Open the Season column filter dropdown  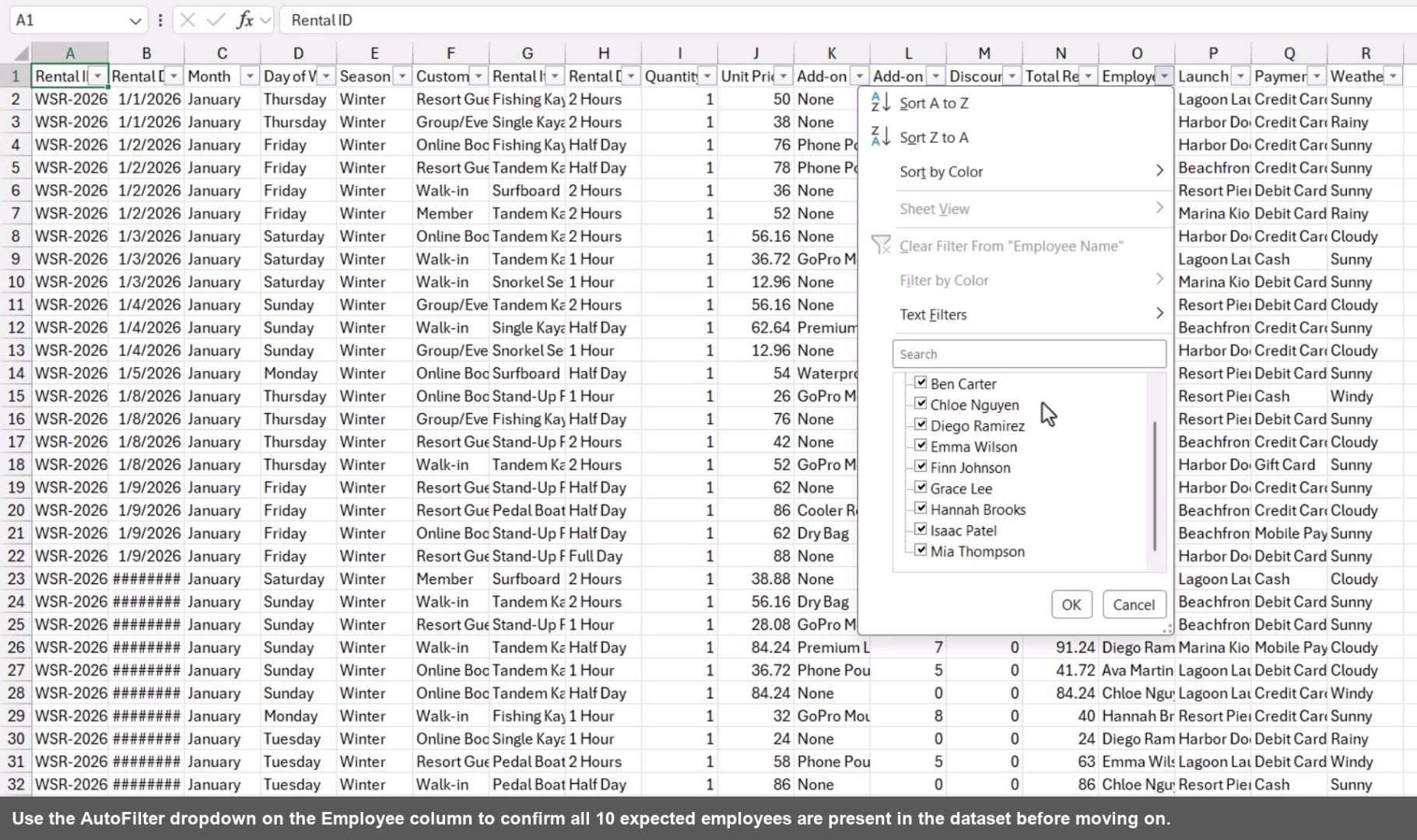click(x=402, y=76)
